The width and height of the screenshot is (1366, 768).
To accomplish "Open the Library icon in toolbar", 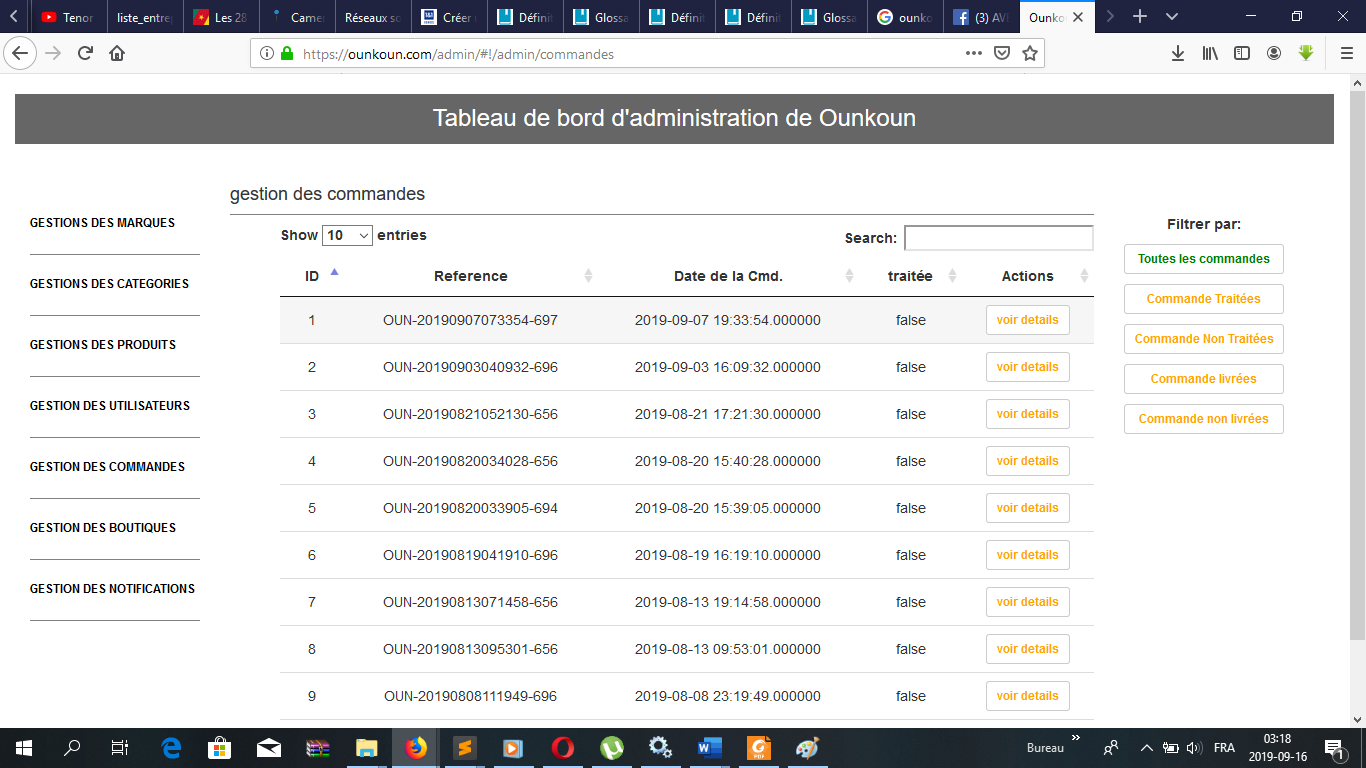I will tap(1210, 54).
